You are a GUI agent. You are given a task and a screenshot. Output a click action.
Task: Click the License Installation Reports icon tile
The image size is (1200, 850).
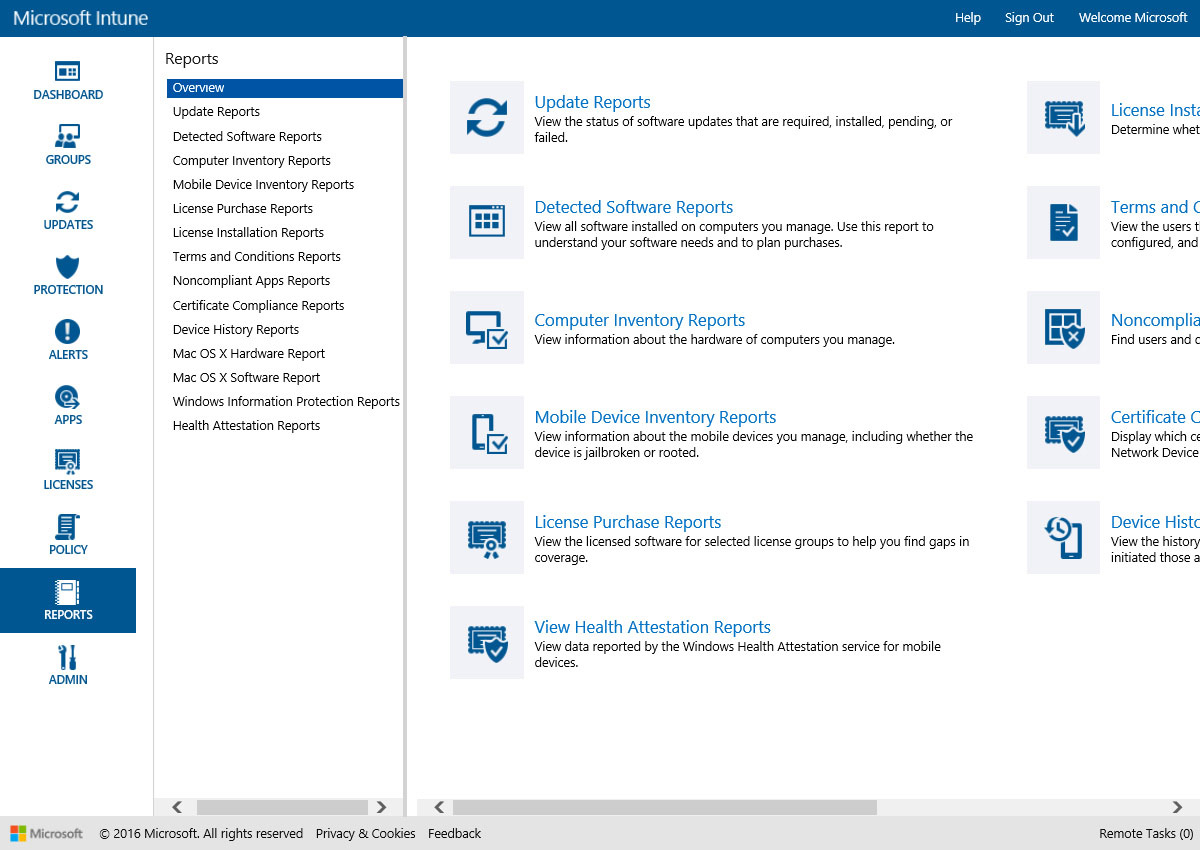pos(1064,117)
